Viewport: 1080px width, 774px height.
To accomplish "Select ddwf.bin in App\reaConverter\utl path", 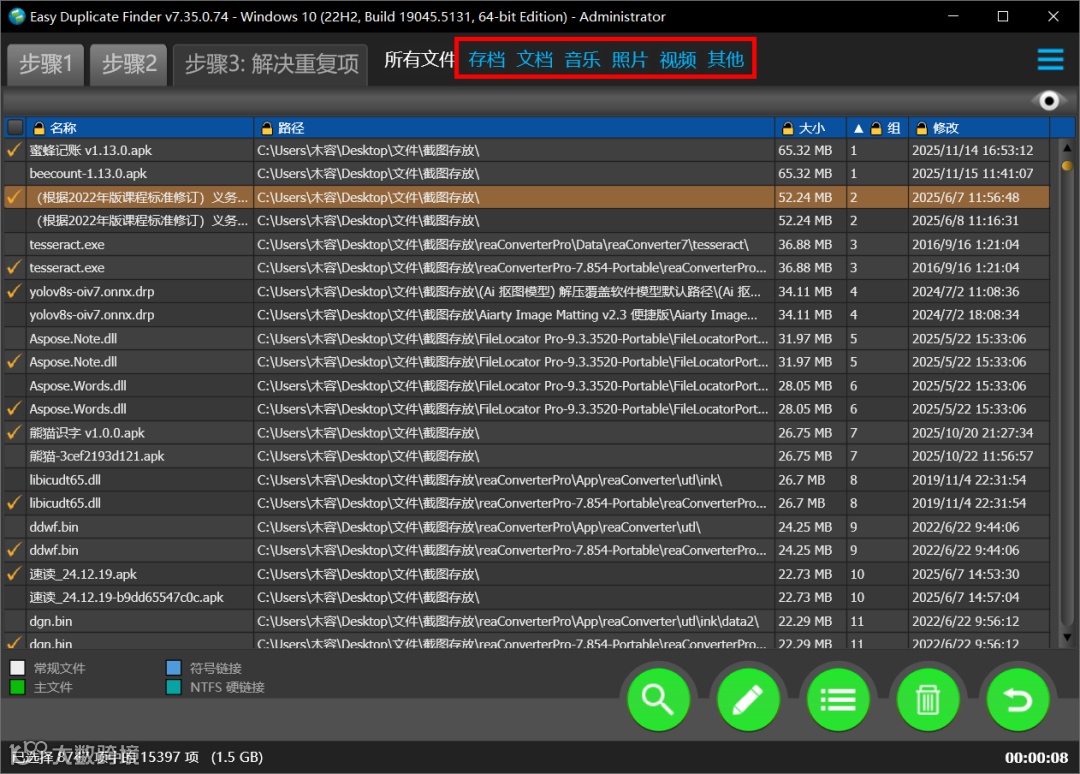I will click(x=54, y=527).
